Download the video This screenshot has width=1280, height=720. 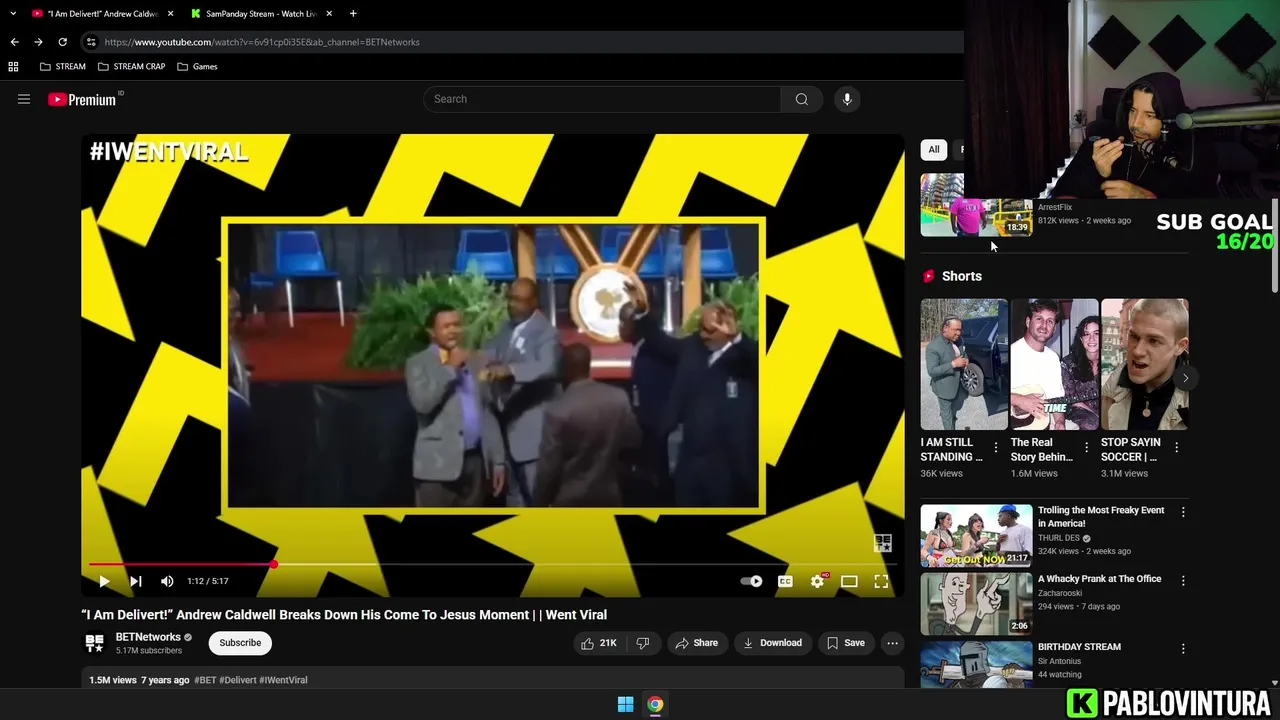point(772,643)
